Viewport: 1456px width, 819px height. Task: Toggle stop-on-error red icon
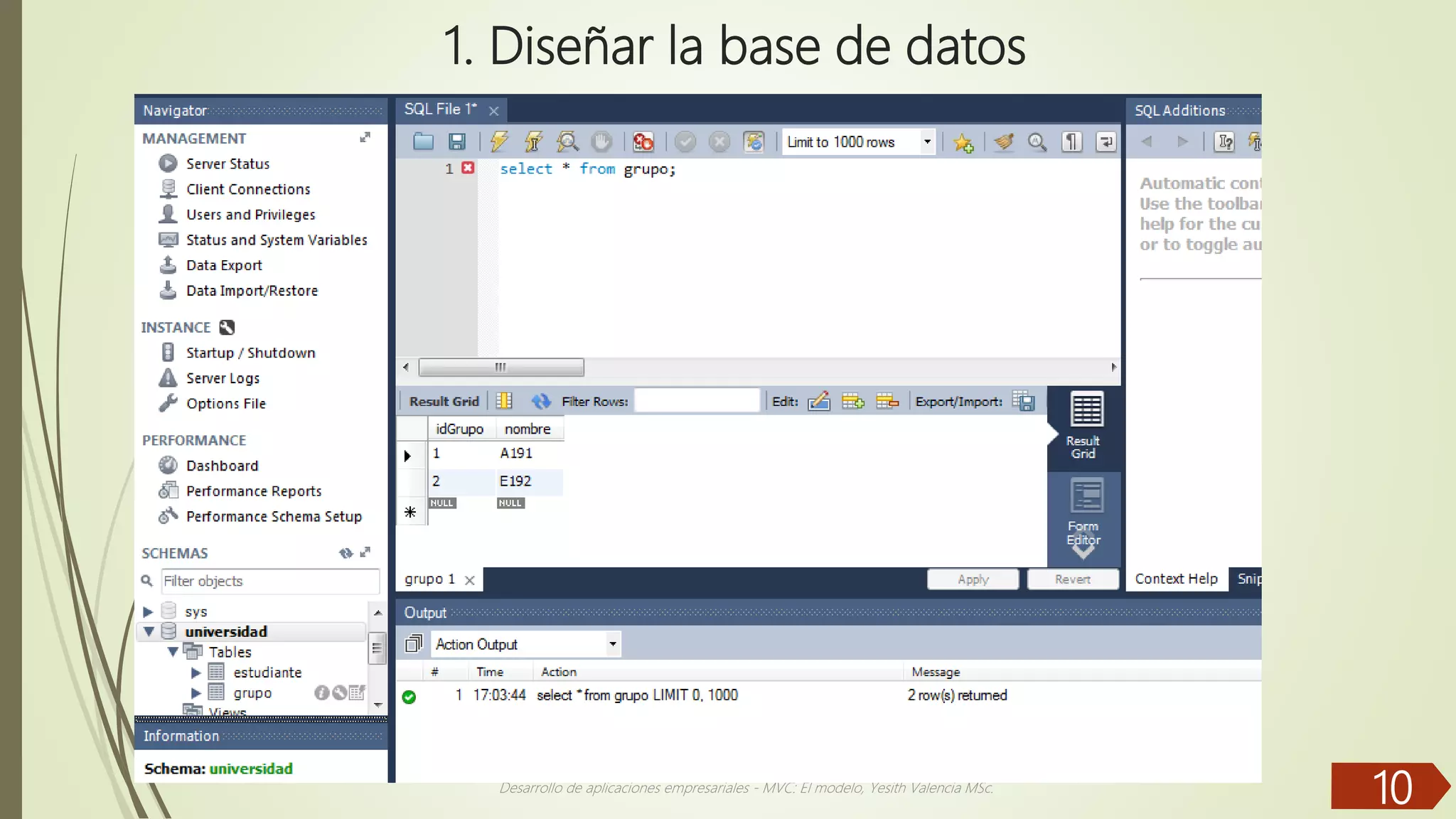pyautogui.click(x=643, y=141)
